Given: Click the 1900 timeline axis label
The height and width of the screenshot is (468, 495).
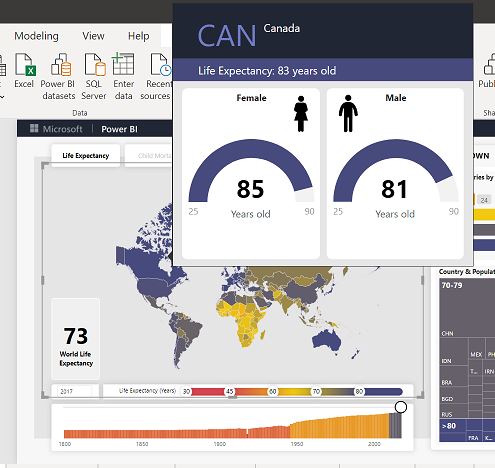Looking at the screenshot, I should (x=219, y=444).
